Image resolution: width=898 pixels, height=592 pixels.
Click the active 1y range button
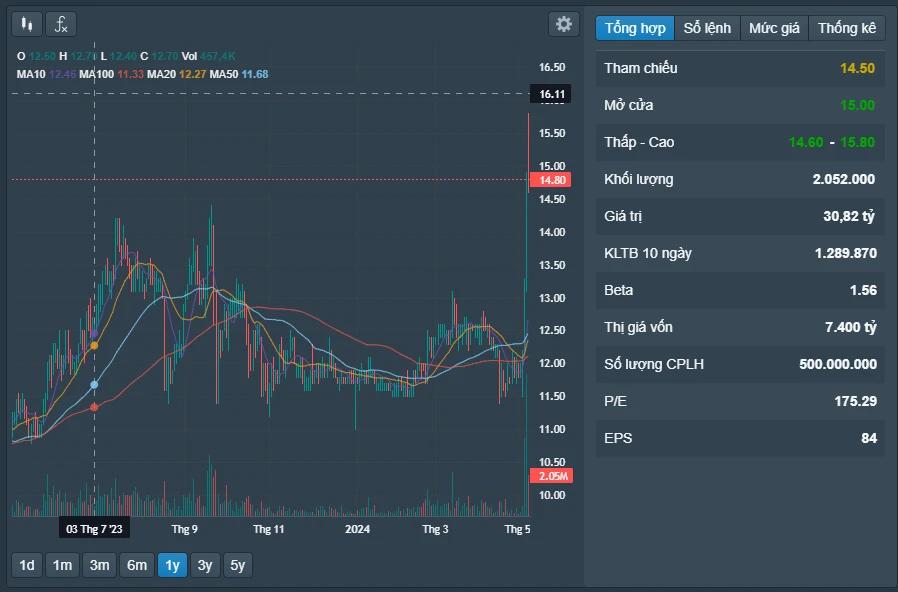tap(172, 565)
